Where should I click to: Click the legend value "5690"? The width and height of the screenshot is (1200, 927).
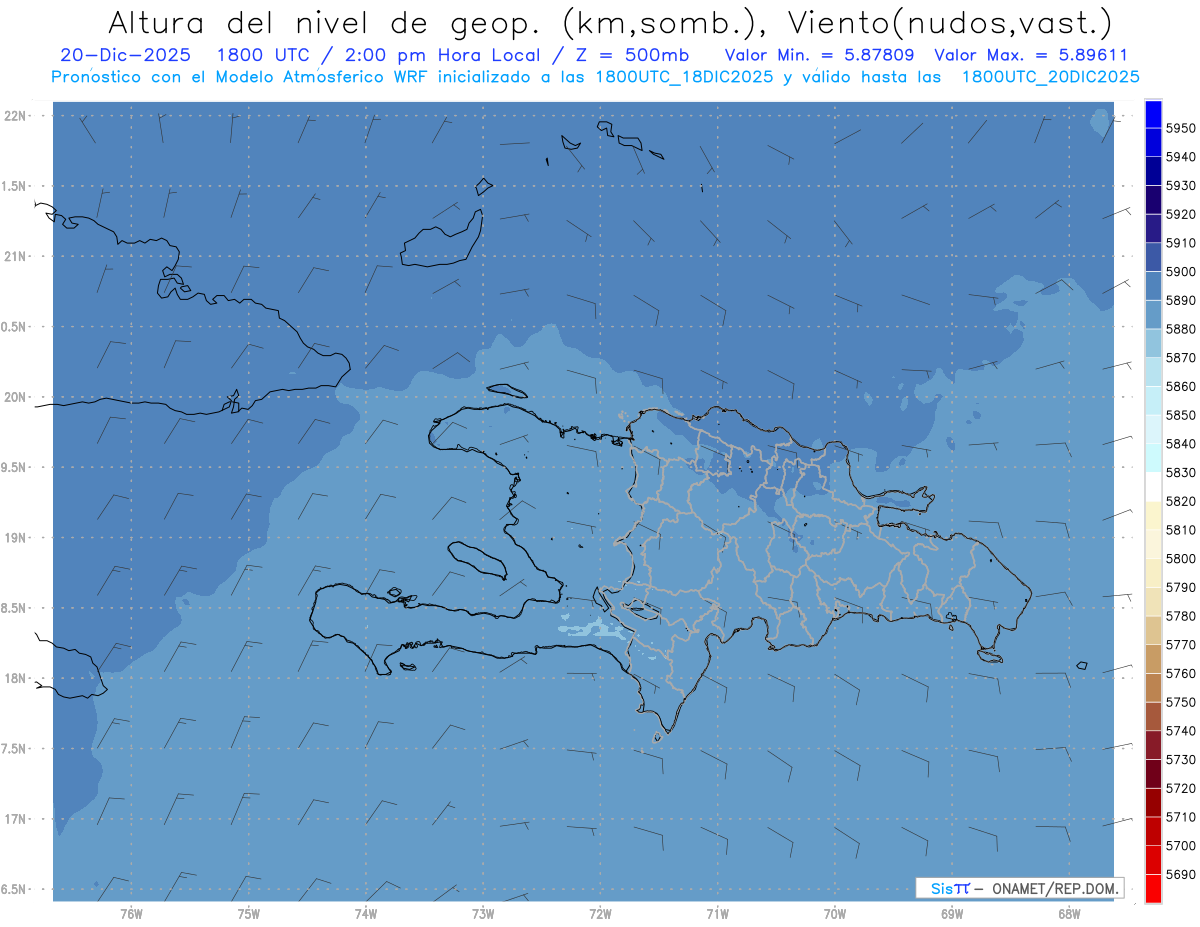[1181, 874]
